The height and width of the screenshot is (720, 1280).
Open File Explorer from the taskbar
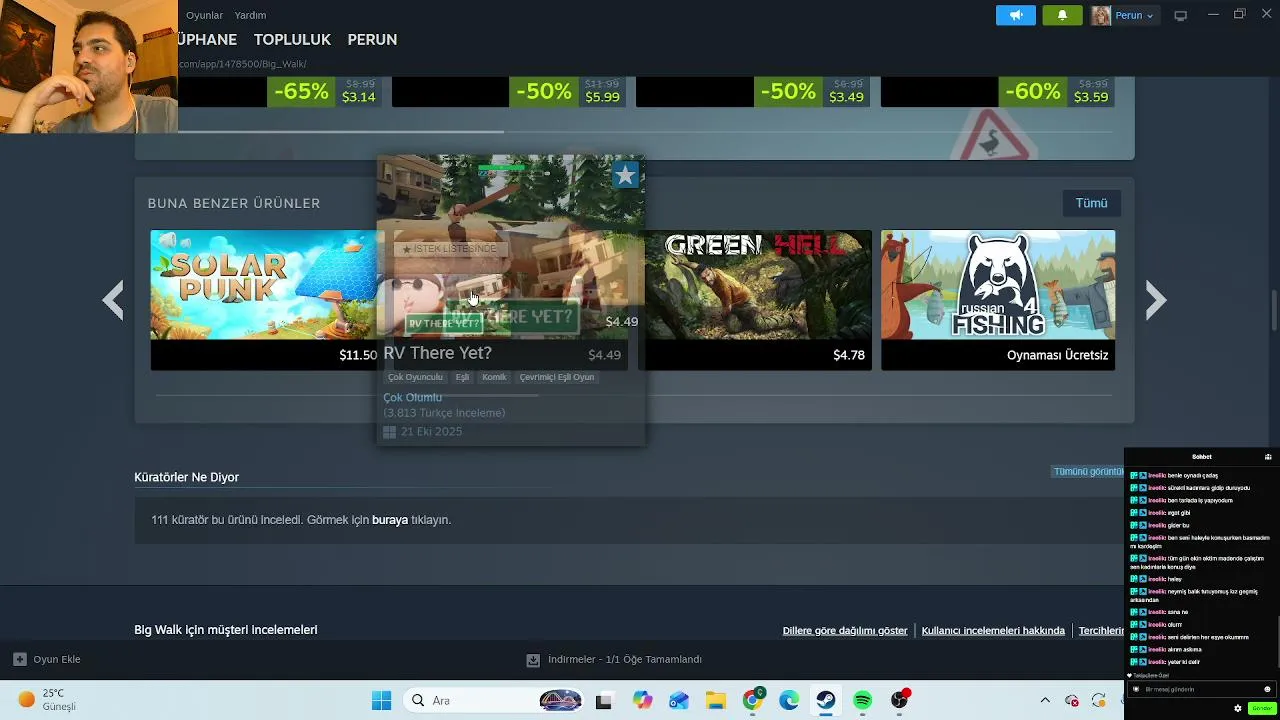coord(715,700)
